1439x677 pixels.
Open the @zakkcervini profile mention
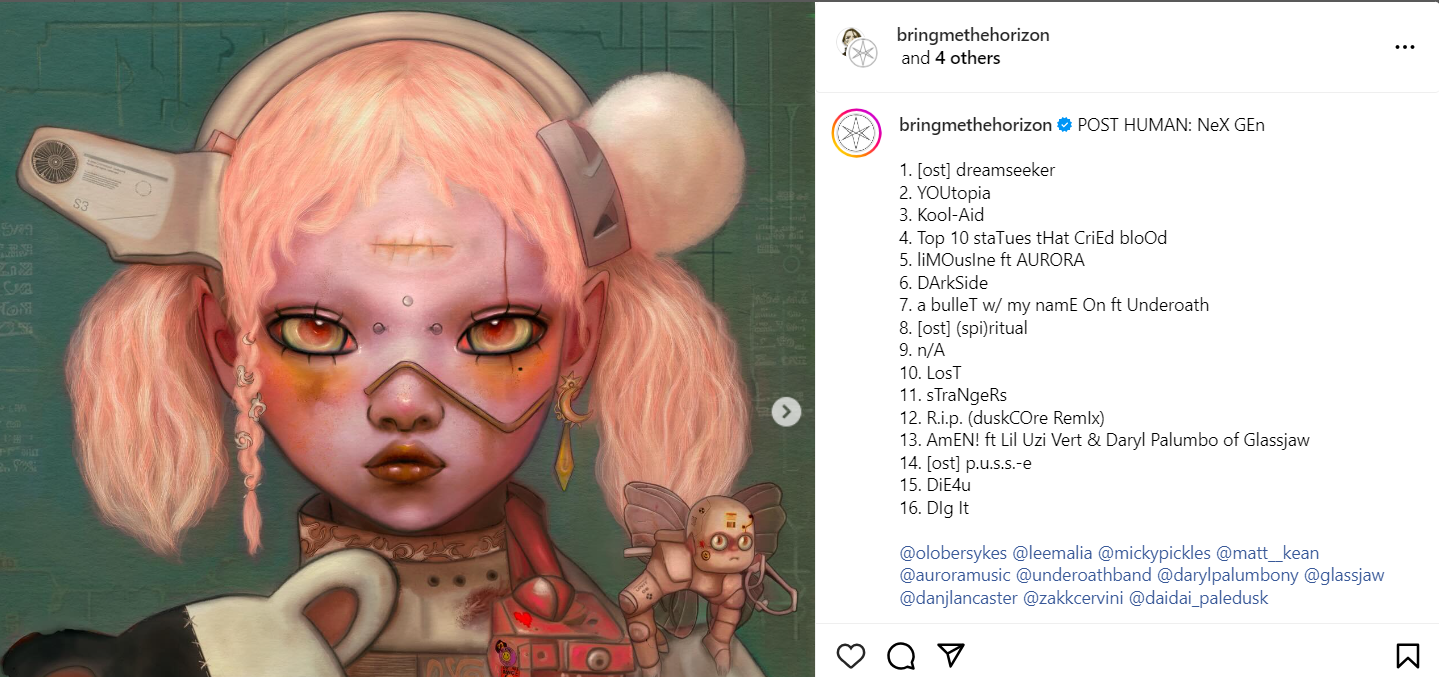(1074, 598)
